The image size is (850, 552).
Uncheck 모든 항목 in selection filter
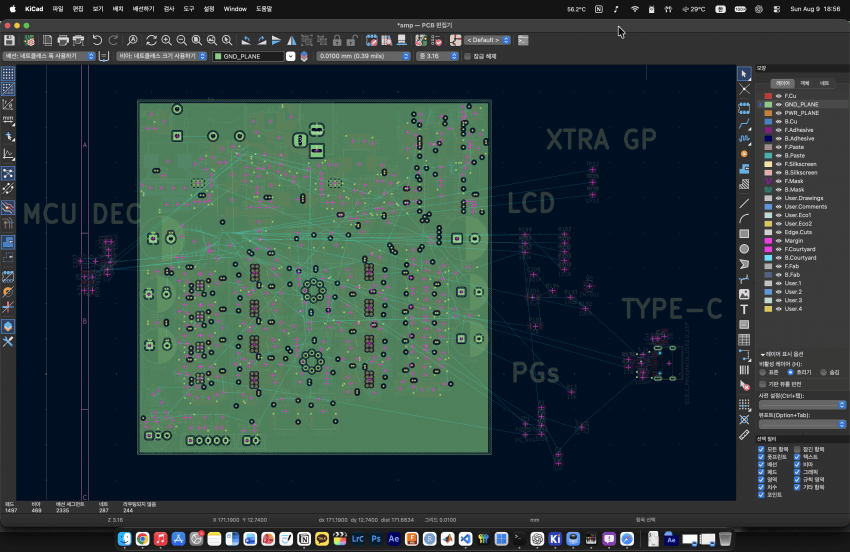click(x=761, y=450)
